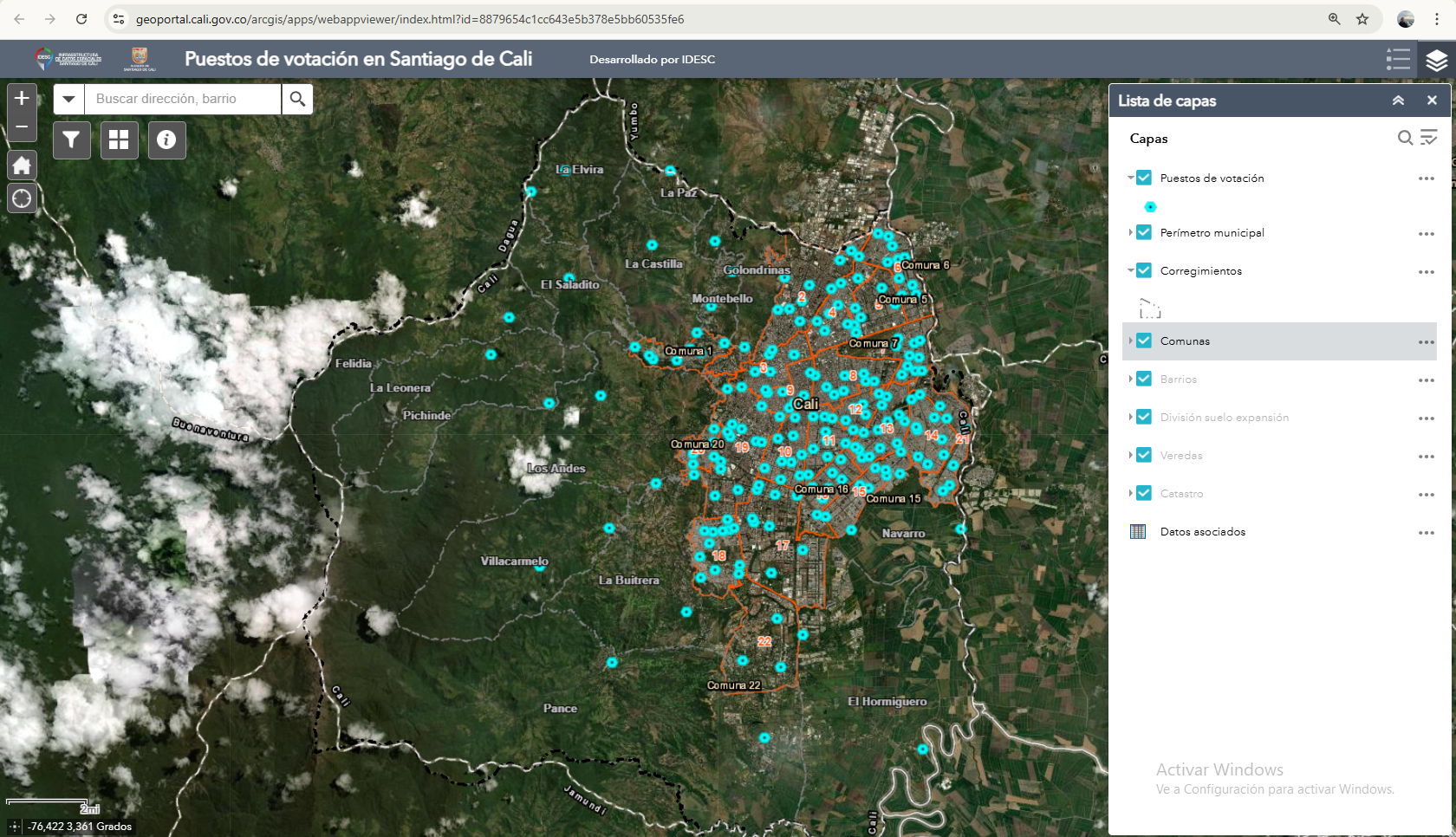This screenshot has width=1456, height=837.
Task: Open the filter funnel tool
Action: point(72,139)
